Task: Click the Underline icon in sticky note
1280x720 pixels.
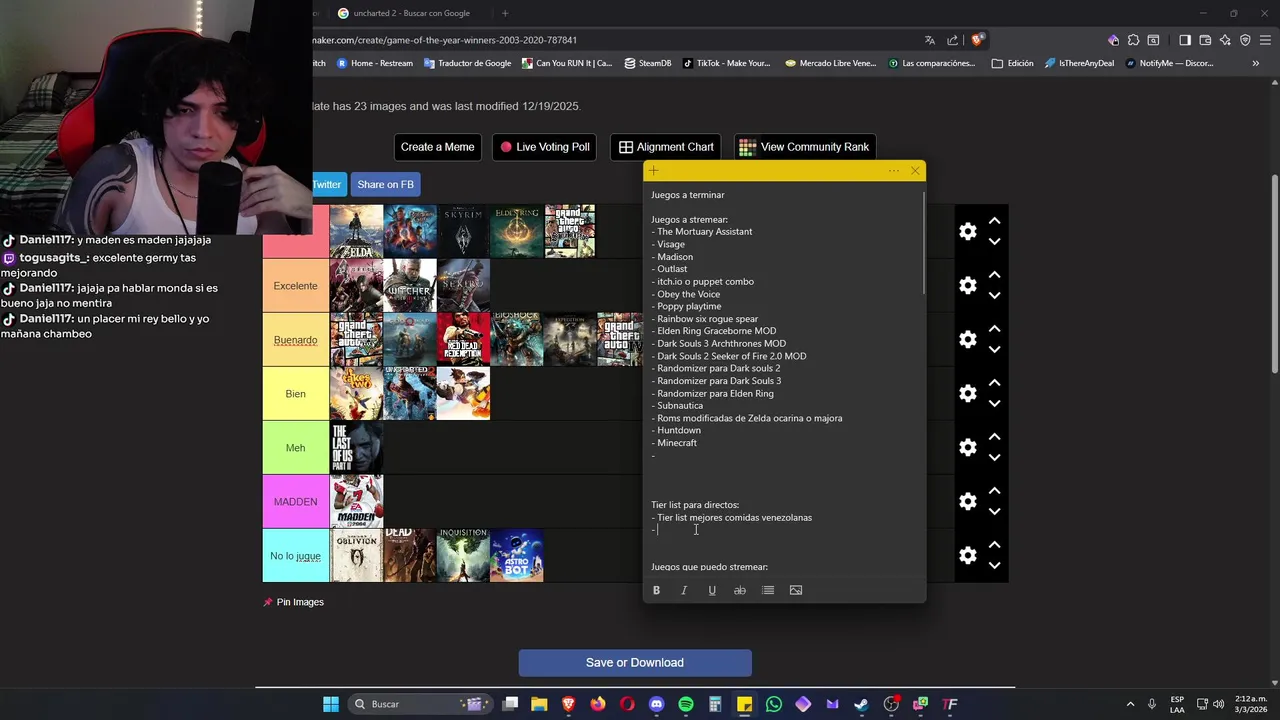Action: point(712,590)
